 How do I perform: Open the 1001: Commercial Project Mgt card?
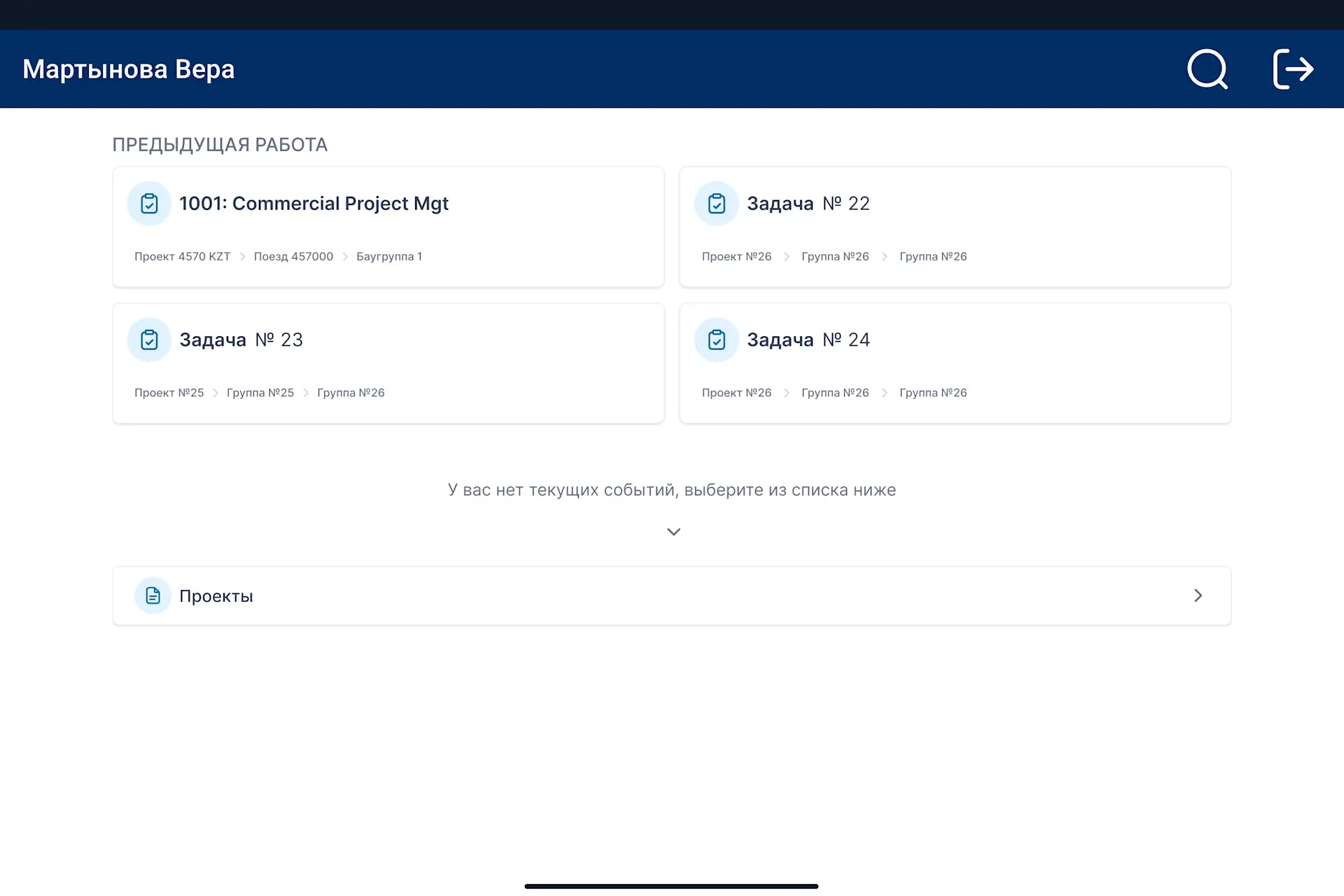coord(314,204)
